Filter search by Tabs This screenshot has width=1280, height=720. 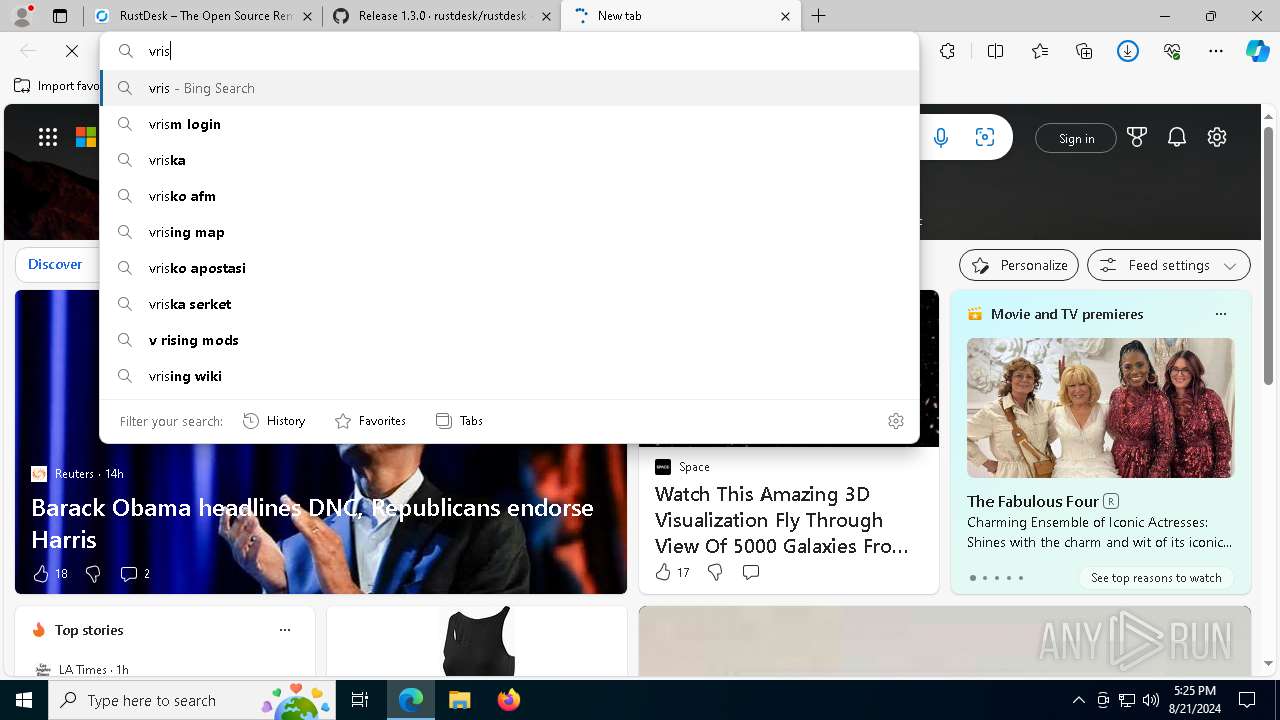point(459,421)
